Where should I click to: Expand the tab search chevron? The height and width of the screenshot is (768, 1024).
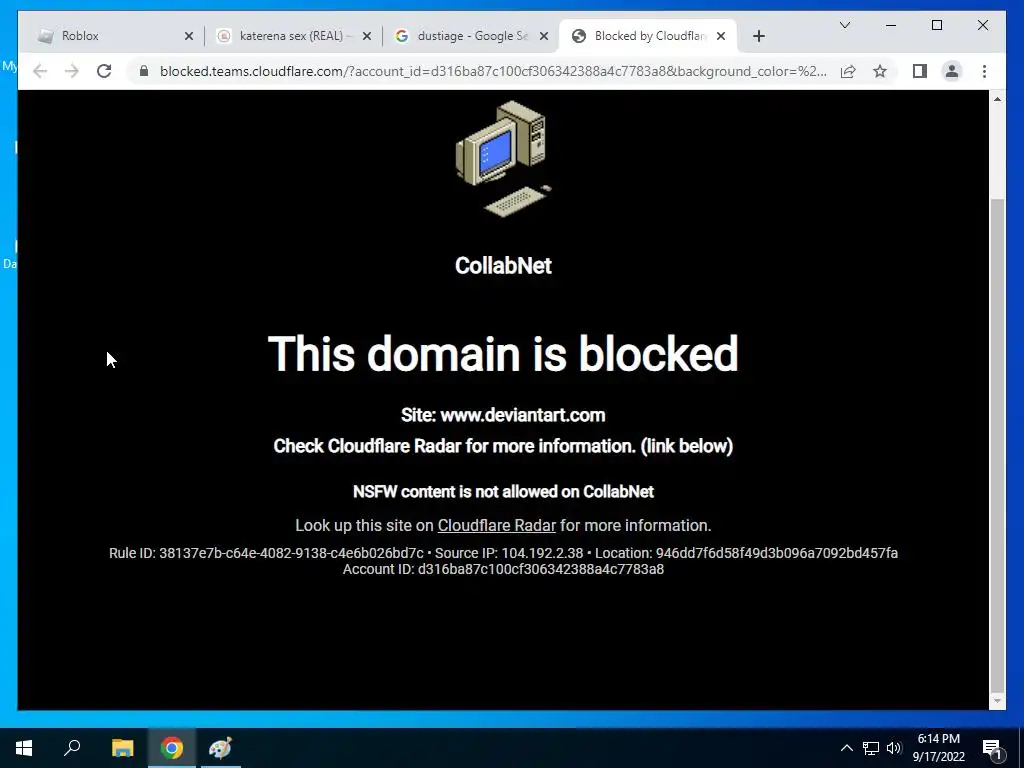pos(844,25)
